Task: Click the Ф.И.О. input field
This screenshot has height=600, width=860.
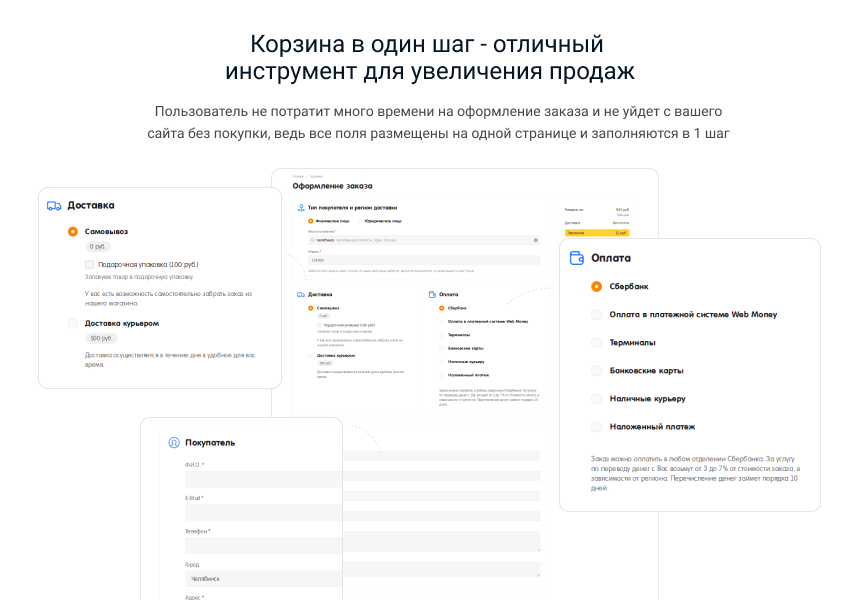Action: point(262,478)
